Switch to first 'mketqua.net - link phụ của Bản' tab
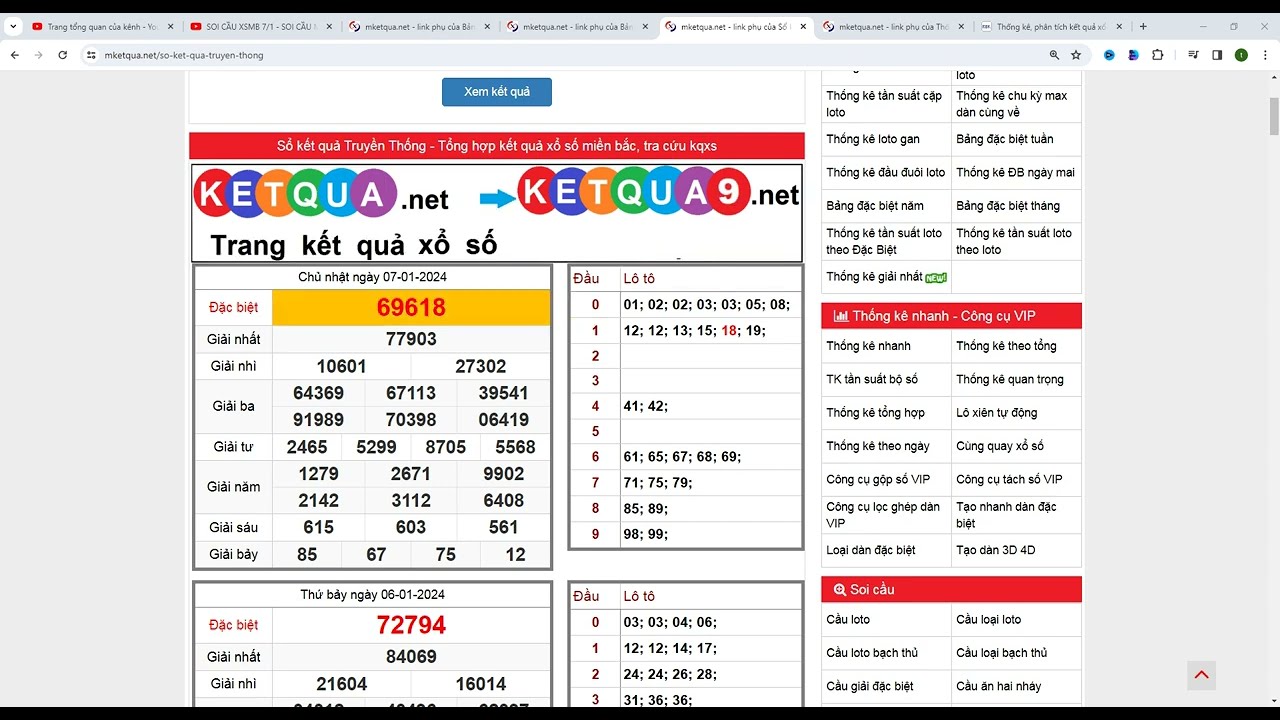This screenshot has height=720, width=1280. coord(418,27)
